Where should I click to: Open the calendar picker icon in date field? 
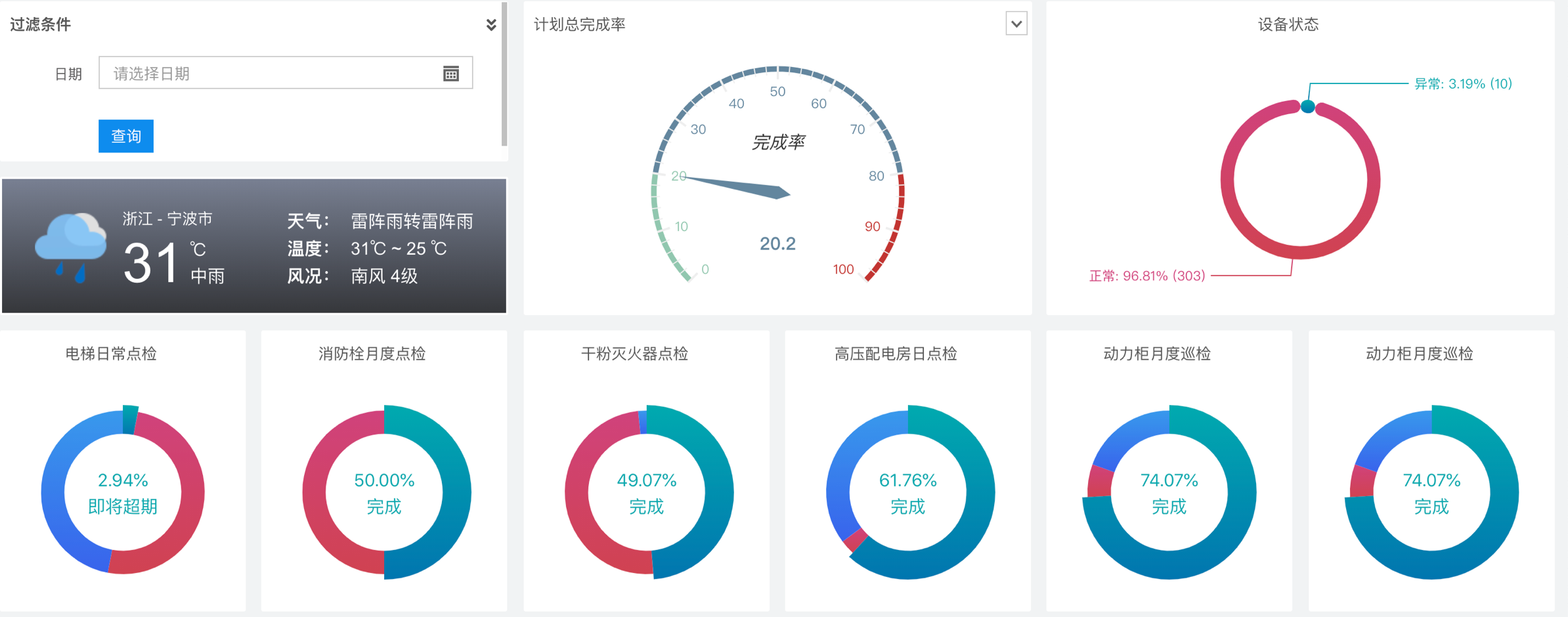pos(451,74)
